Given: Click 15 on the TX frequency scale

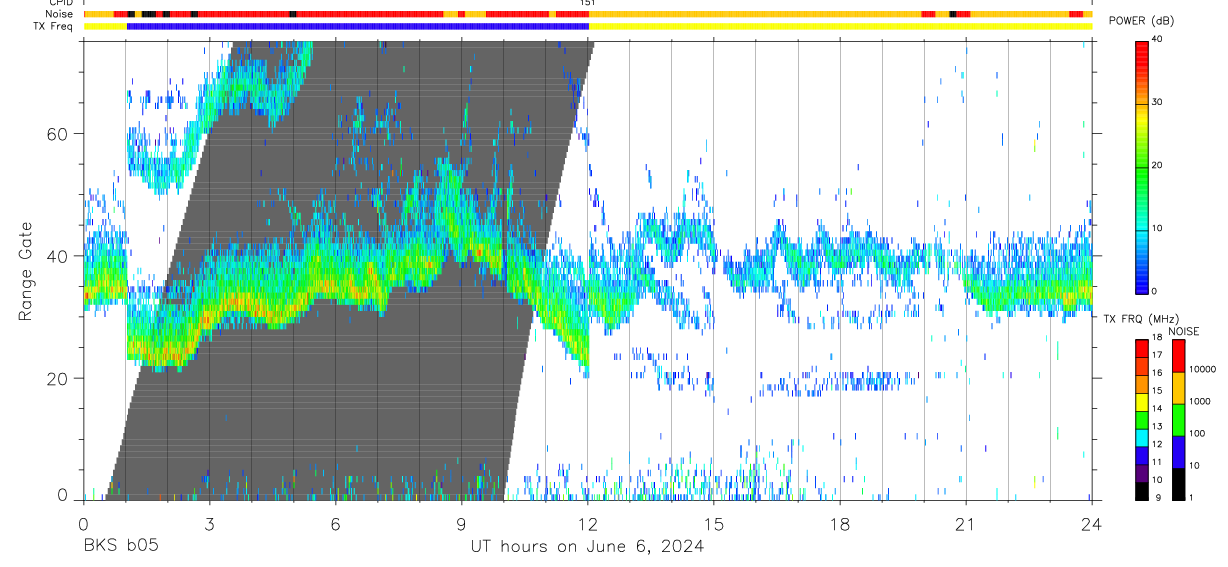Looking at the screenshot, I should tap(1158, 391).
